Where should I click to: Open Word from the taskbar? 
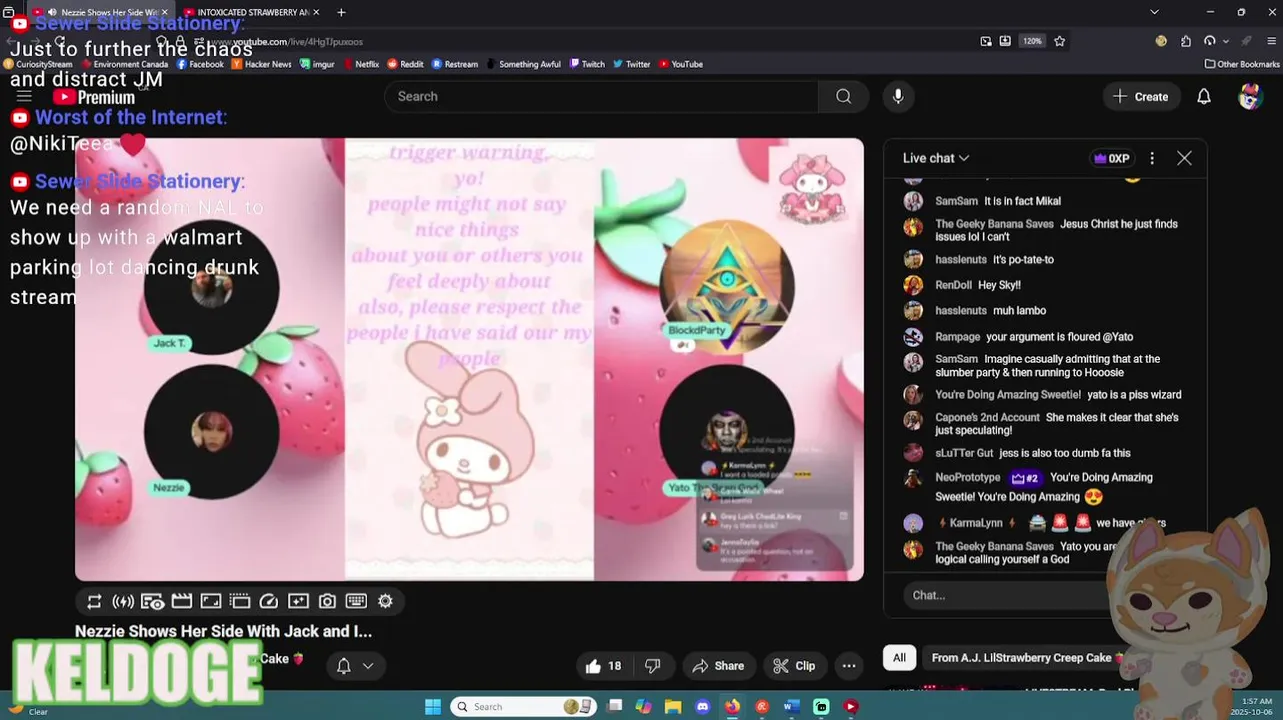[791, 706]
